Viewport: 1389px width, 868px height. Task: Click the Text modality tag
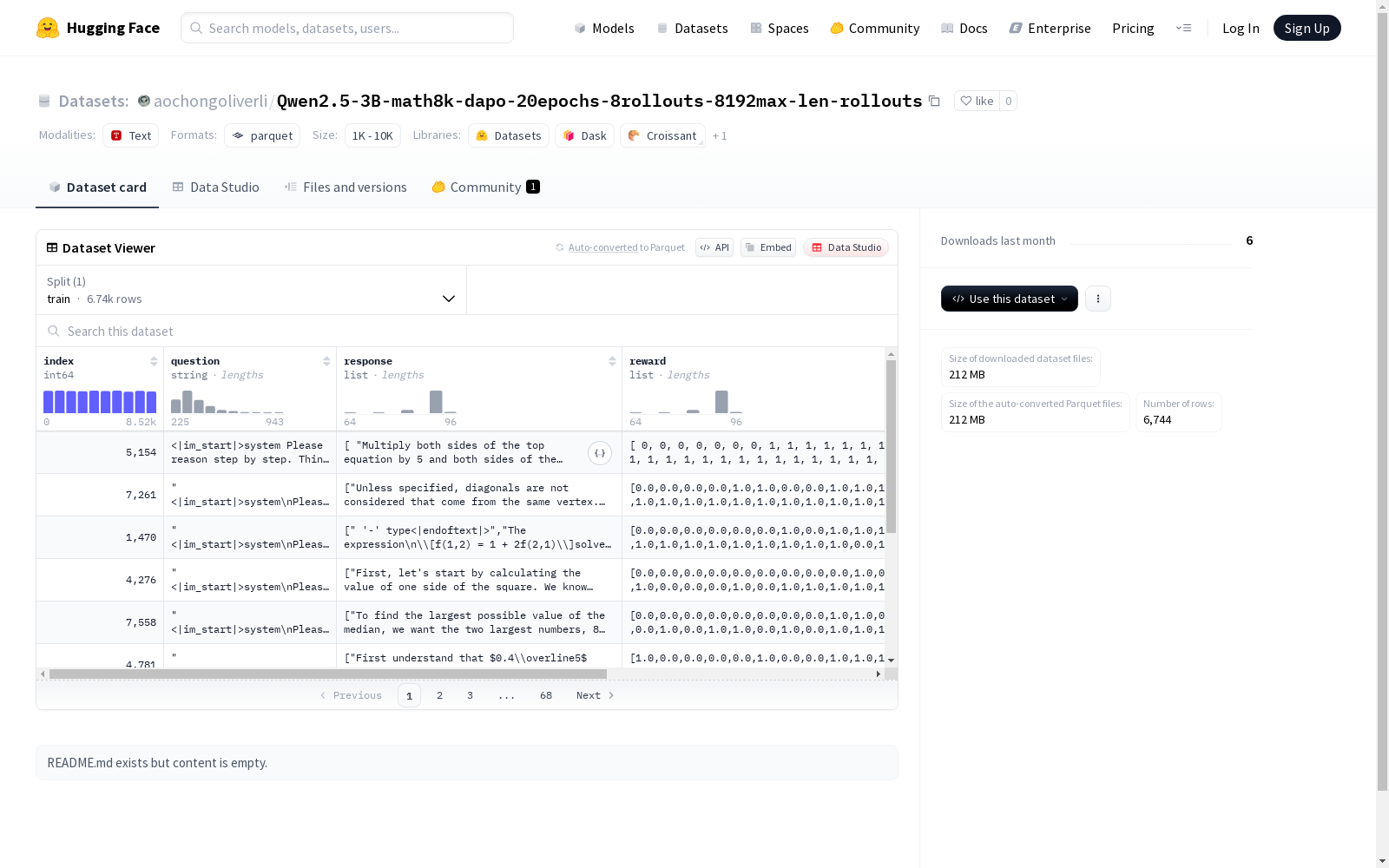tap(131, 135)
